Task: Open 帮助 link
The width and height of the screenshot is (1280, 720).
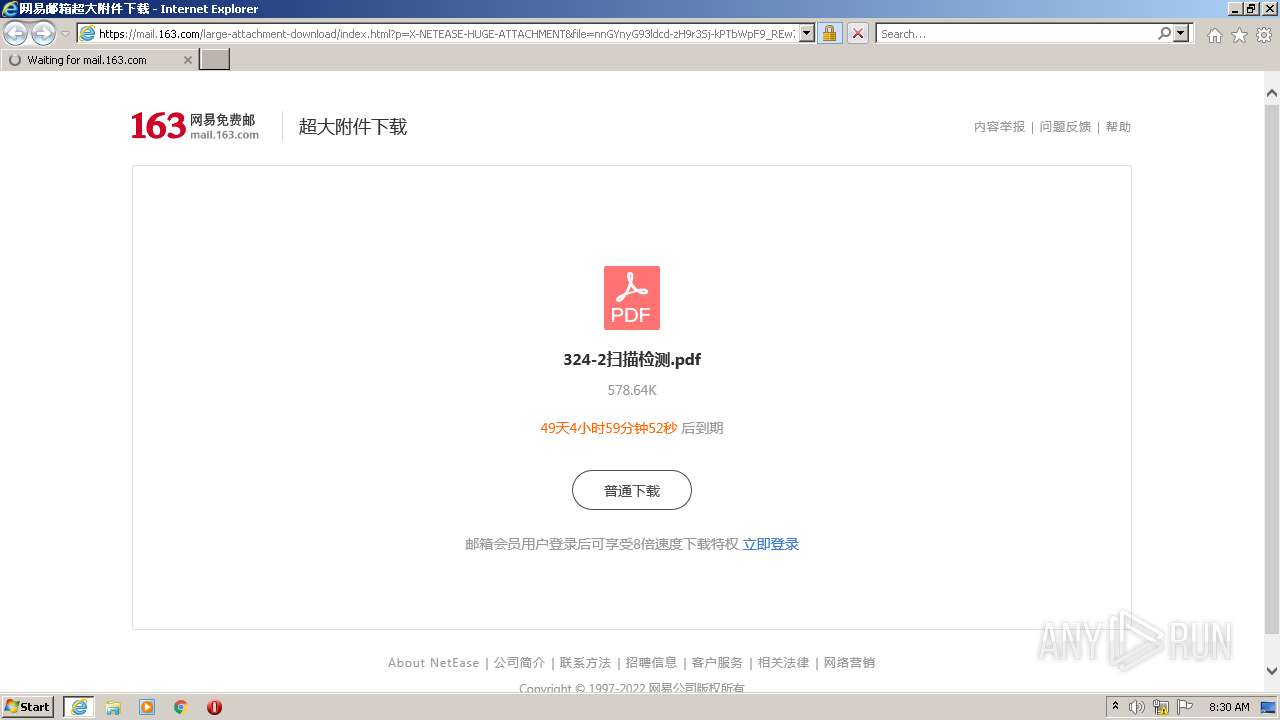Action: point(1118,127)
